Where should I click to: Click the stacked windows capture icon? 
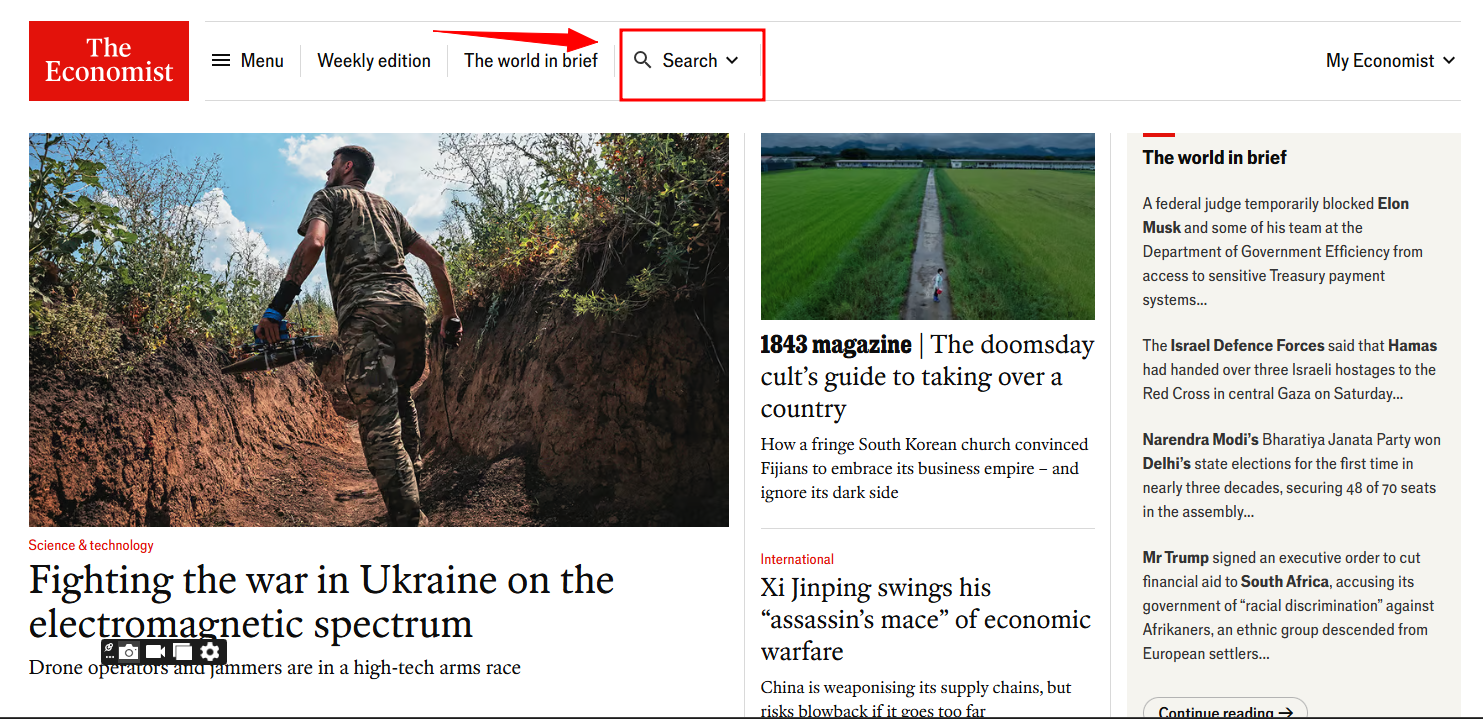point(182,652)
